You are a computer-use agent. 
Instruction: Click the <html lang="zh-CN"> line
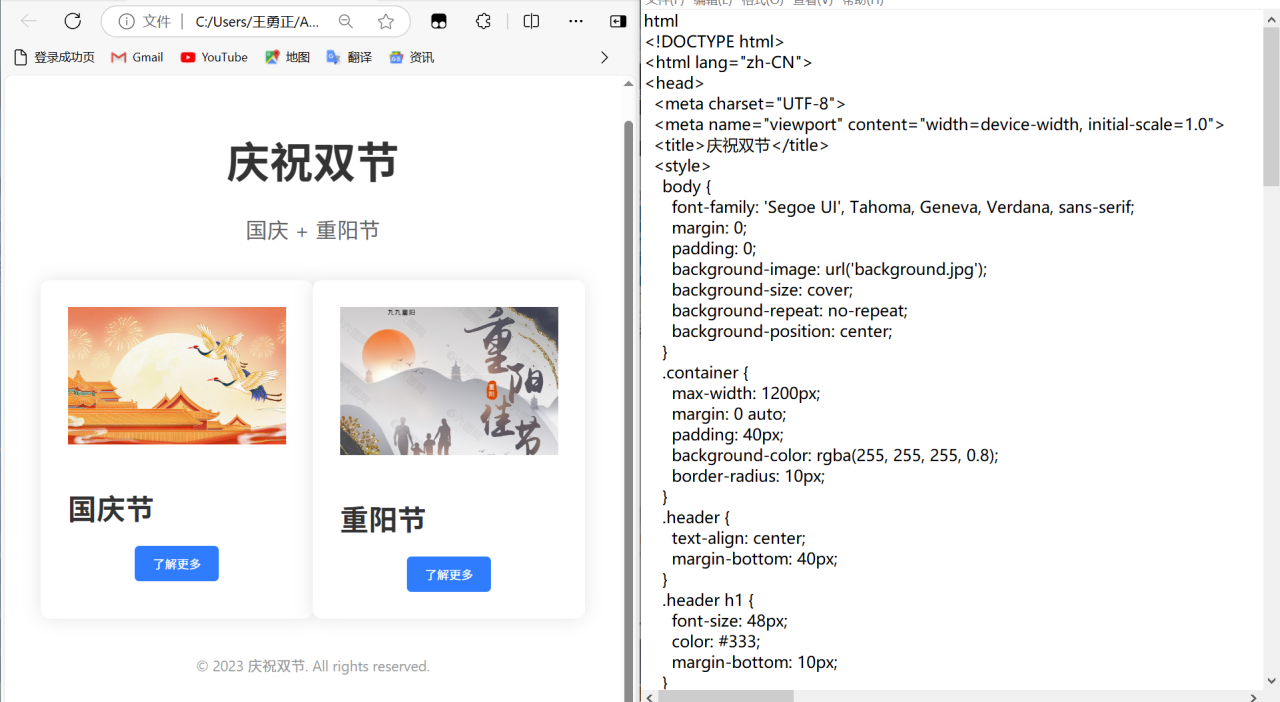pyautogui.click(x=728, y=62)
